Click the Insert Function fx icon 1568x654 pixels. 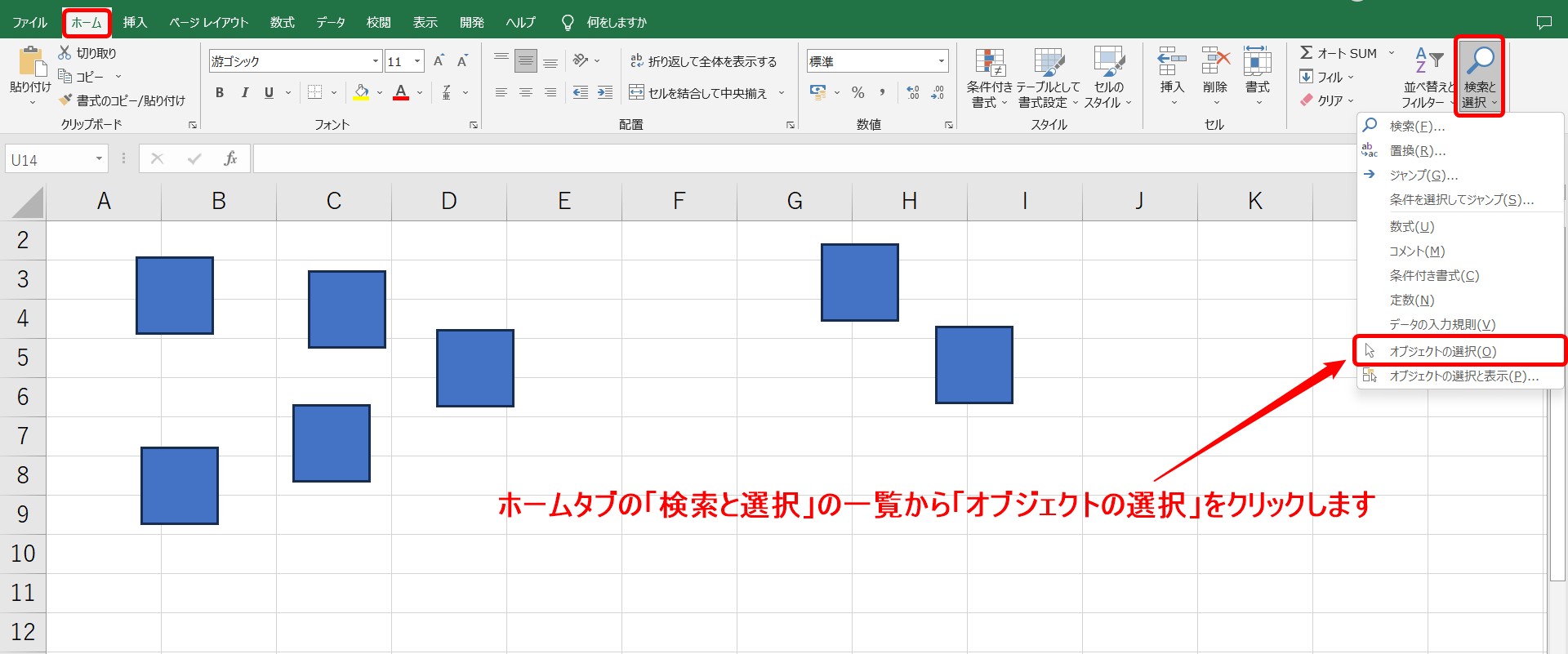[230, 158]
